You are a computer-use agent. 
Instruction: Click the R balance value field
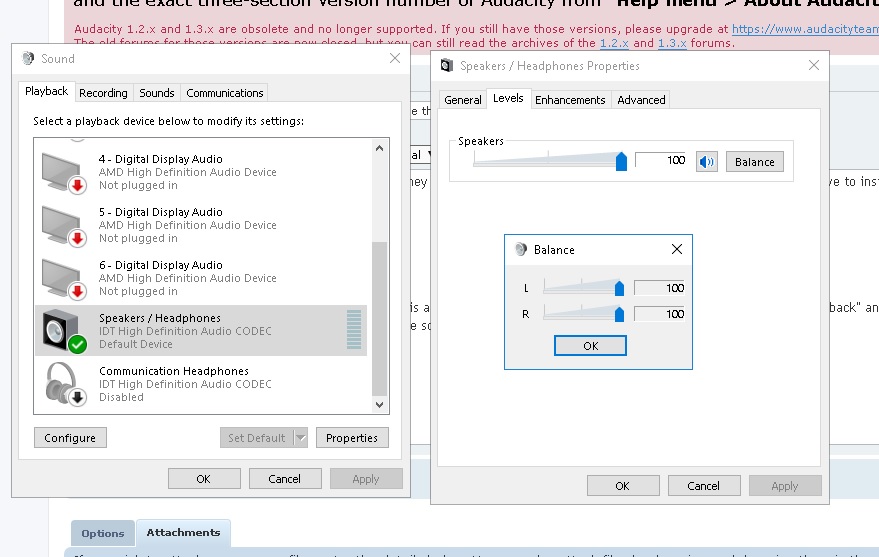660,314
